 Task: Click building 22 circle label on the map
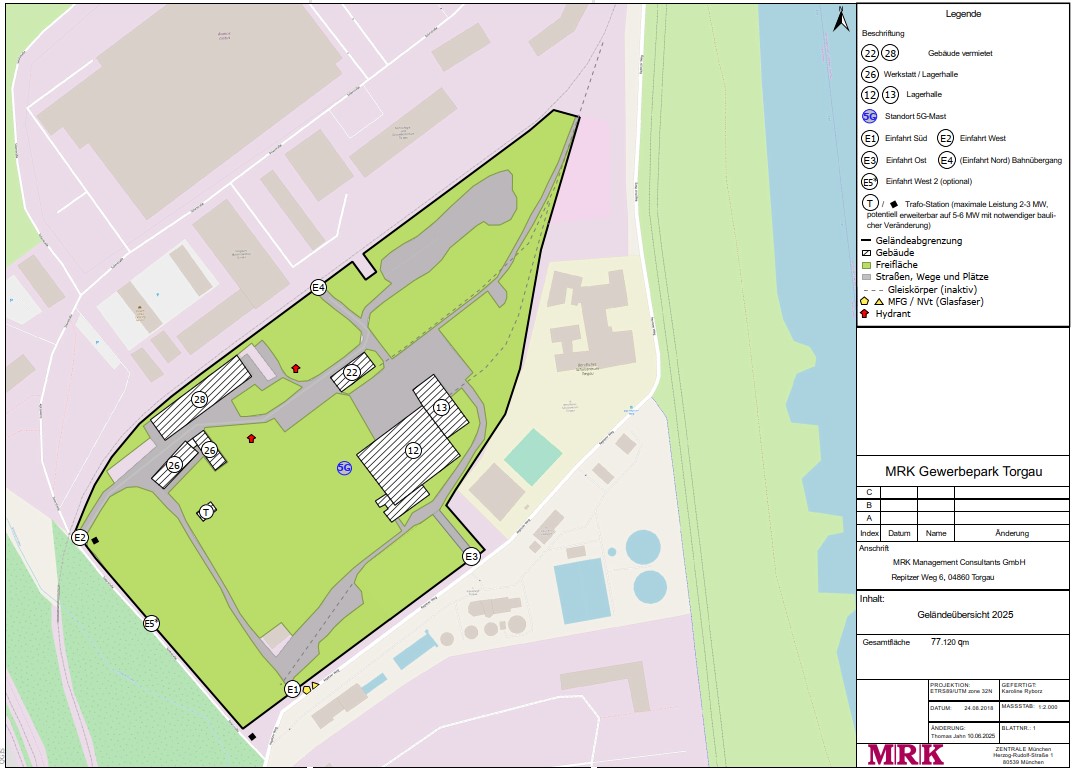tap(352, 372)
